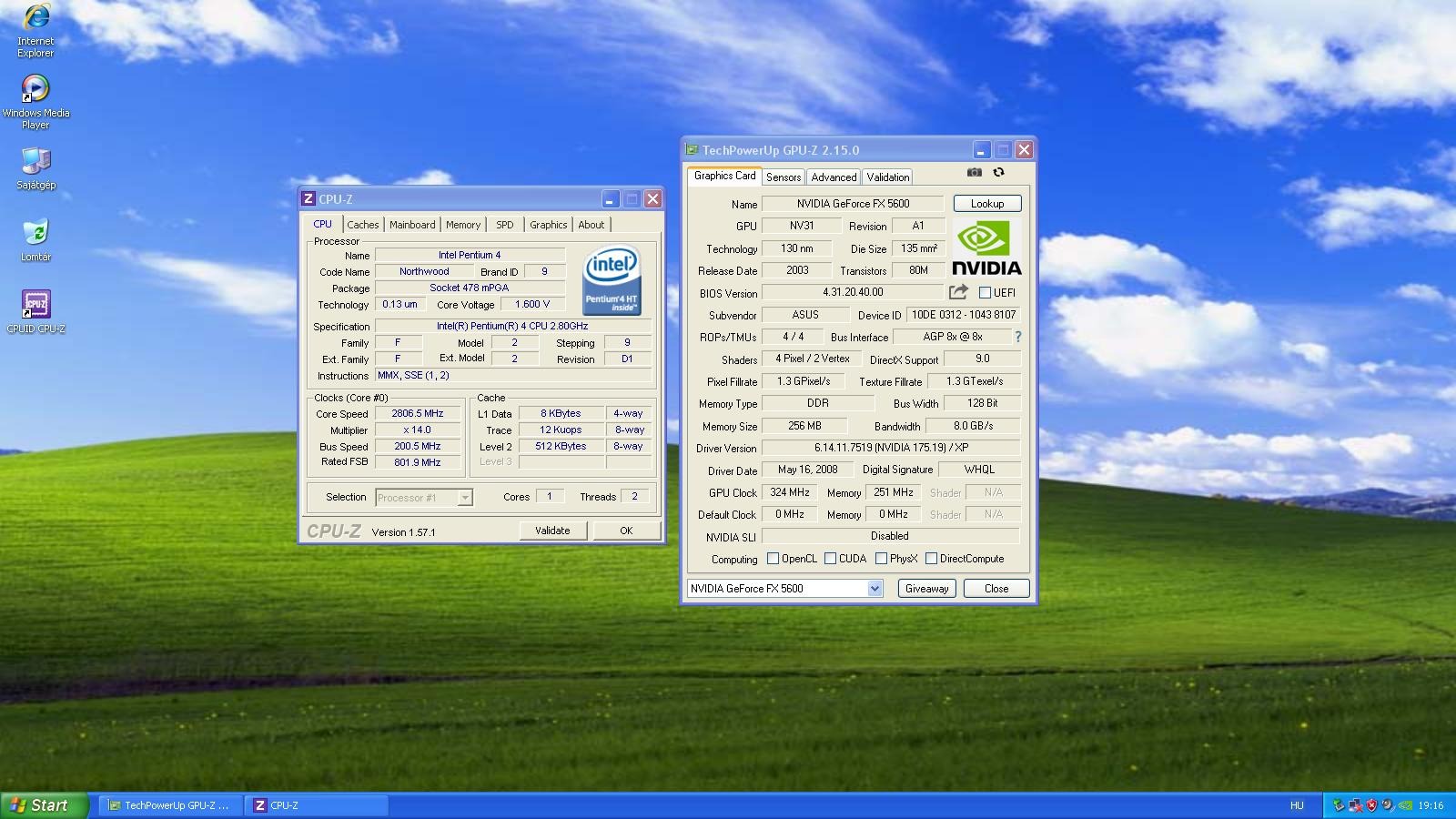Switch to the Sensors tab in GPU-Z
The width and height of the screenshot is (1456, 819).
pos(784,177)
